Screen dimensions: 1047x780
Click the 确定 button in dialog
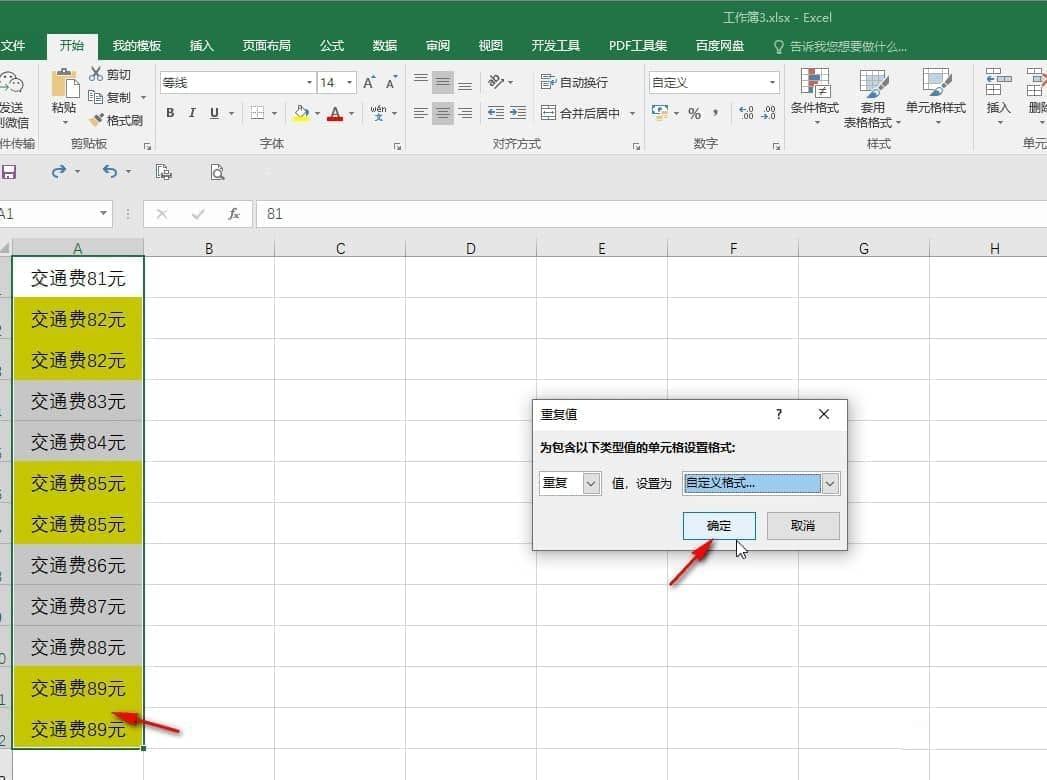(719, 526)
